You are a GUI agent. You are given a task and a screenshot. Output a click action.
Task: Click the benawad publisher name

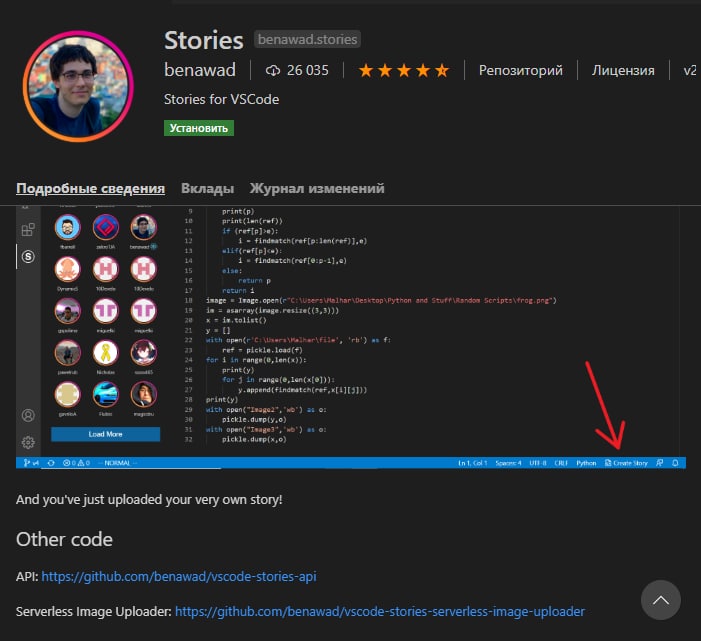[200, 70]
